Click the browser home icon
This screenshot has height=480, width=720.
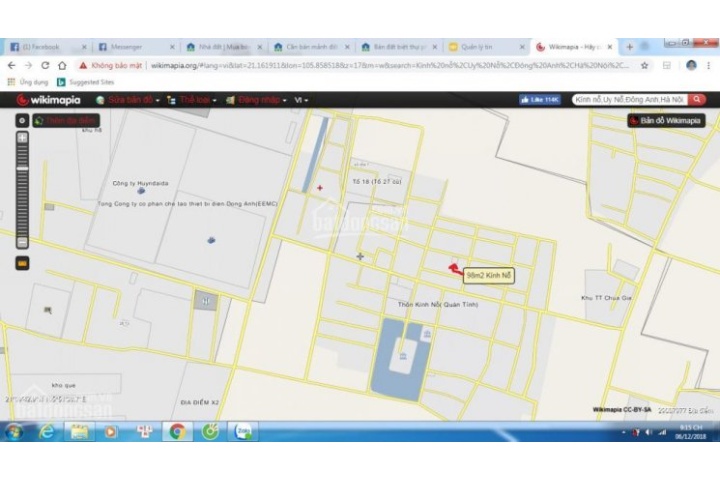click(x=62, y=66)
